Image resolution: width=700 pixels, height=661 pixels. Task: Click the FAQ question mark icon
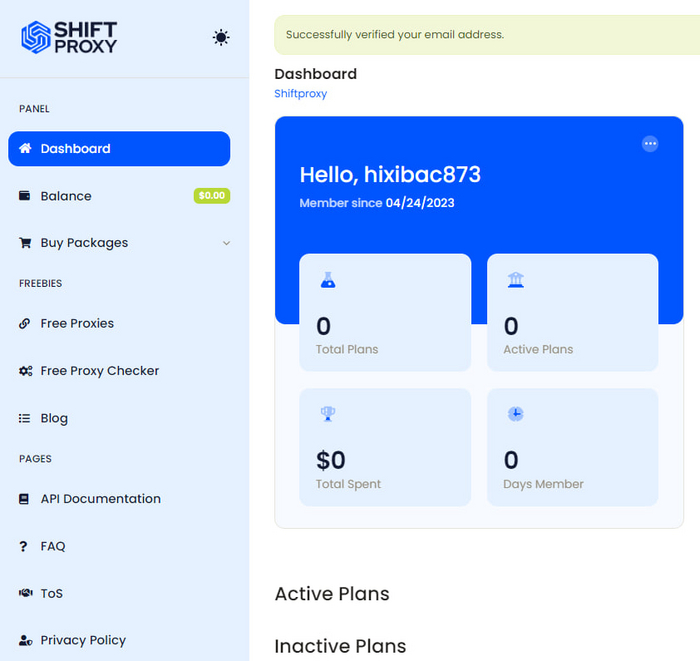tap(24, 546)
